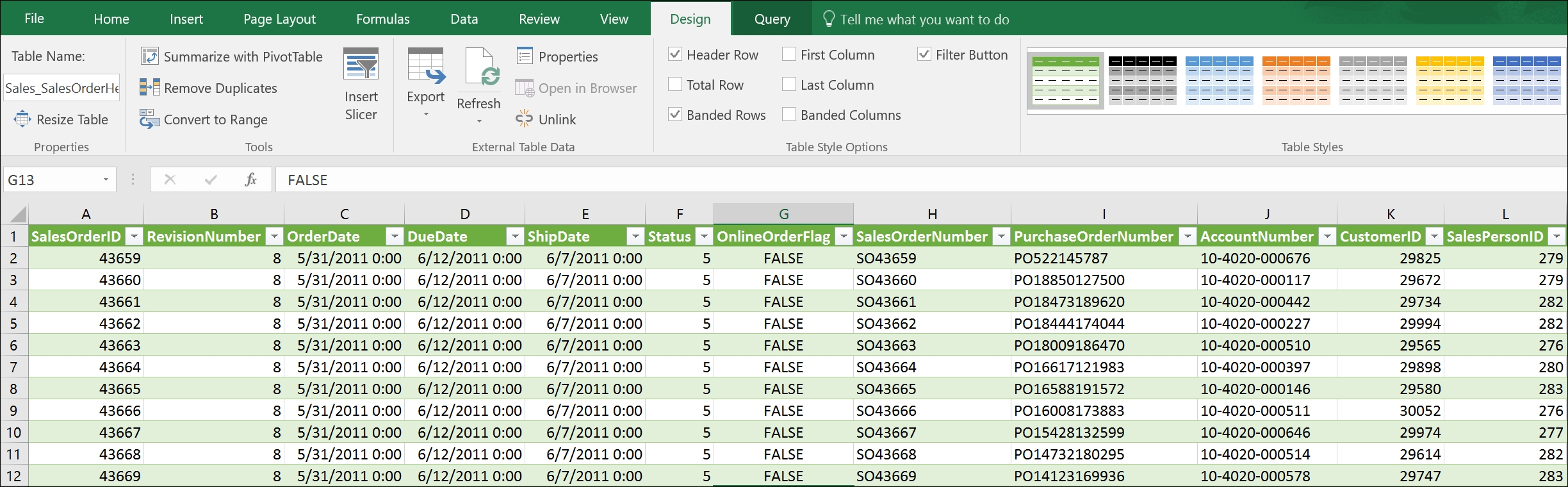Click the Summarize with PivotTable label
Viewport: 1568px width, 487px height.
click(x=243, y=57)
